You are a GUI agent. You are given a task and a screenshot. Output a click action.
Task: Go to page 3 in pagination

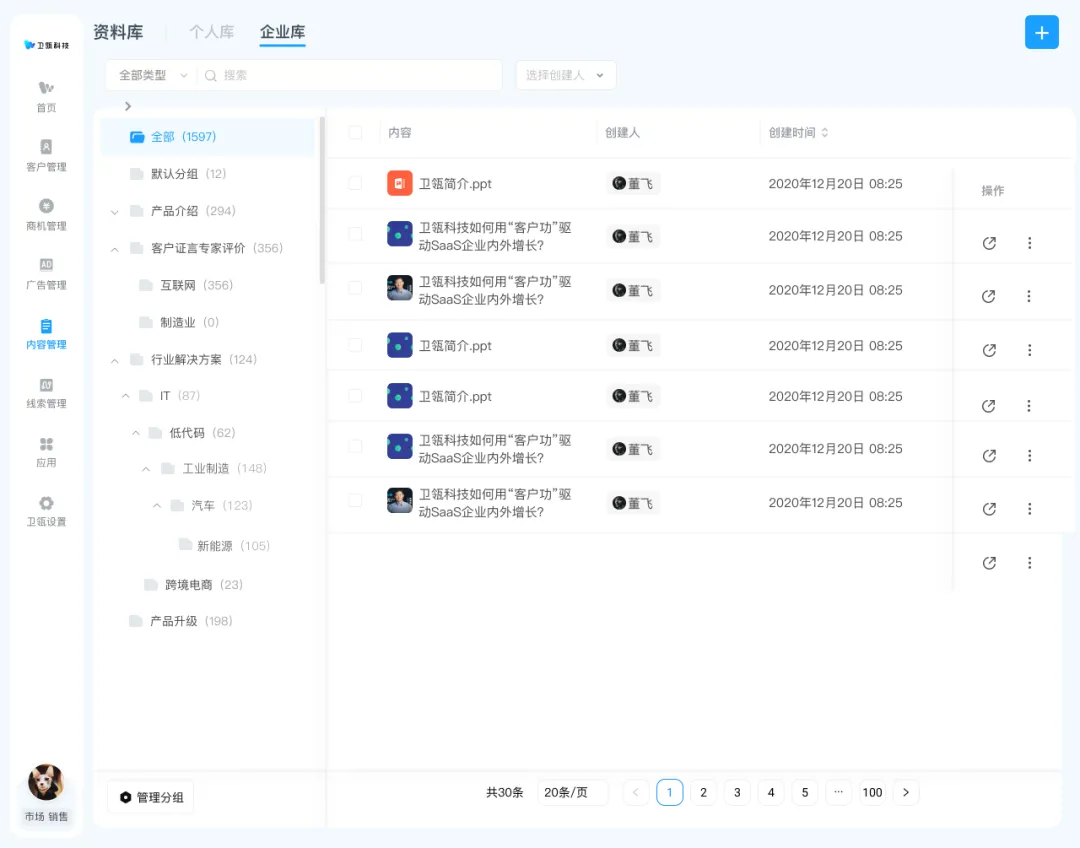737,792
